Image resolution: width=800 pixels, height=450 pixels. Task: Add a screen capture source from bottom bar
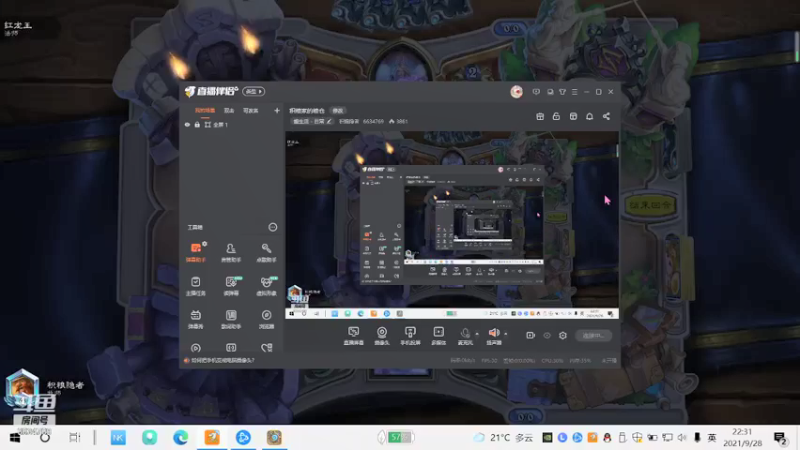point(354,336)
